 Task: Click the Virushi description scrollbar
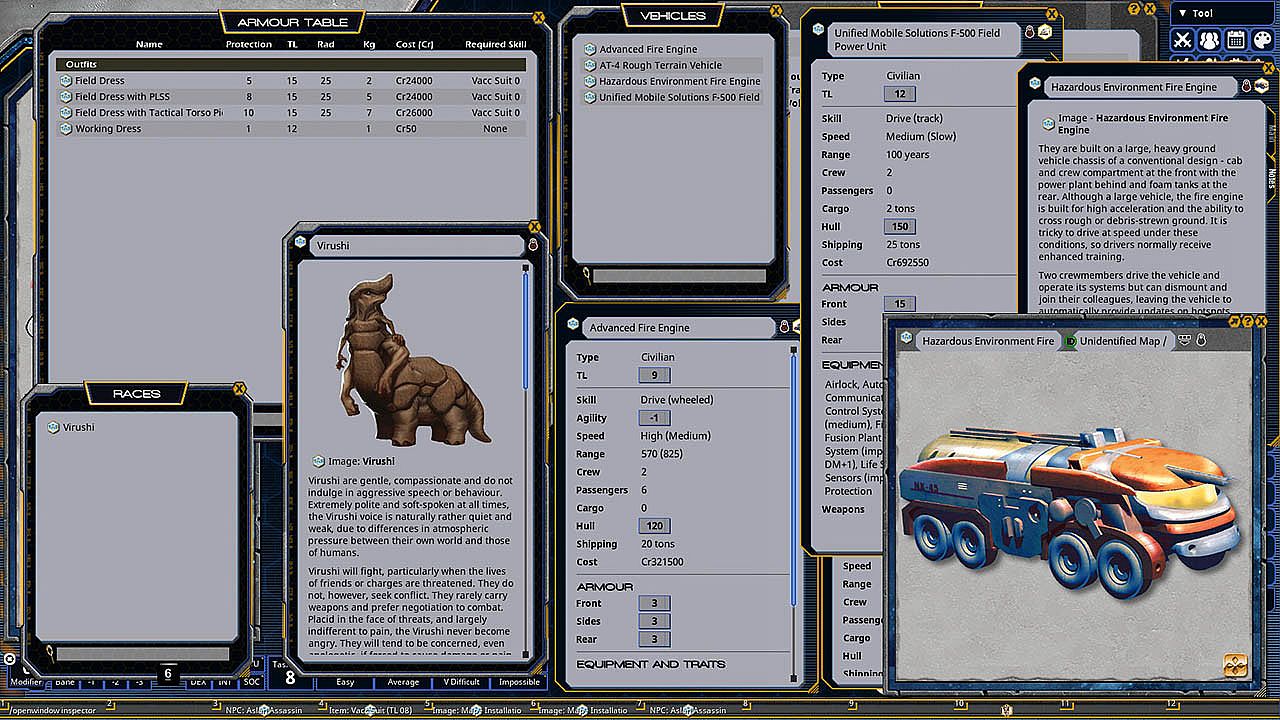tap(526, 330)
